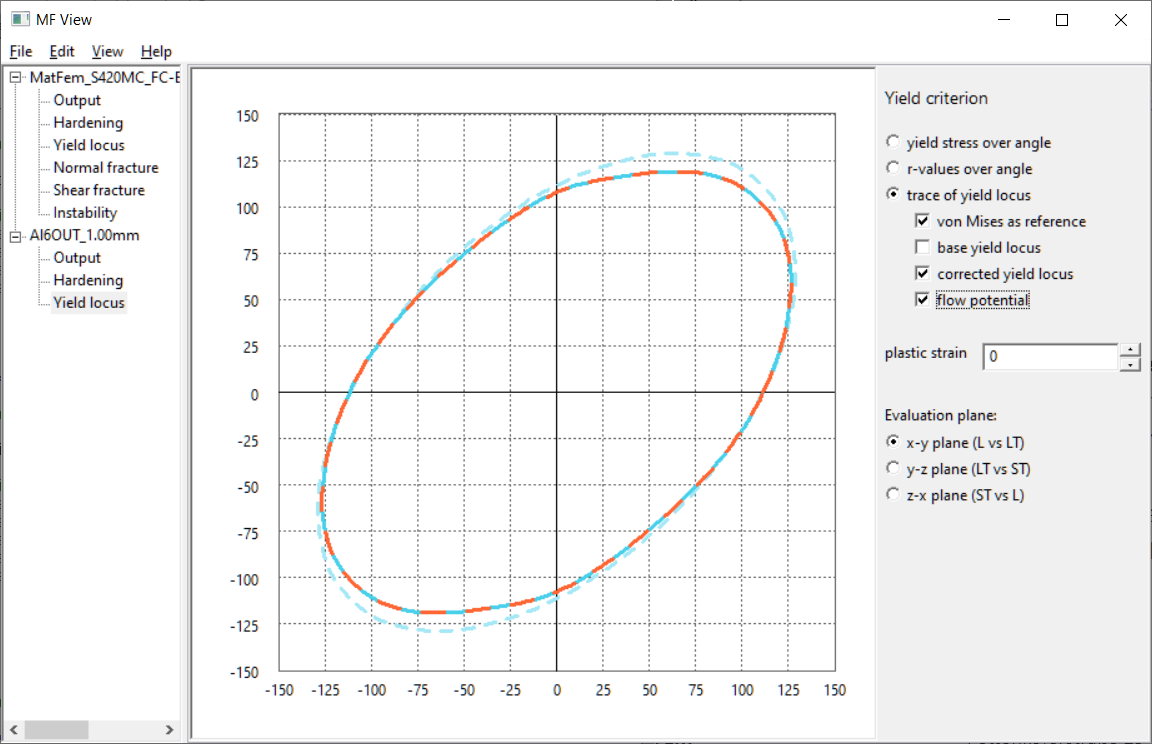1152x744 pixels.
Task: Open the View menu
Action: [107, 51]
